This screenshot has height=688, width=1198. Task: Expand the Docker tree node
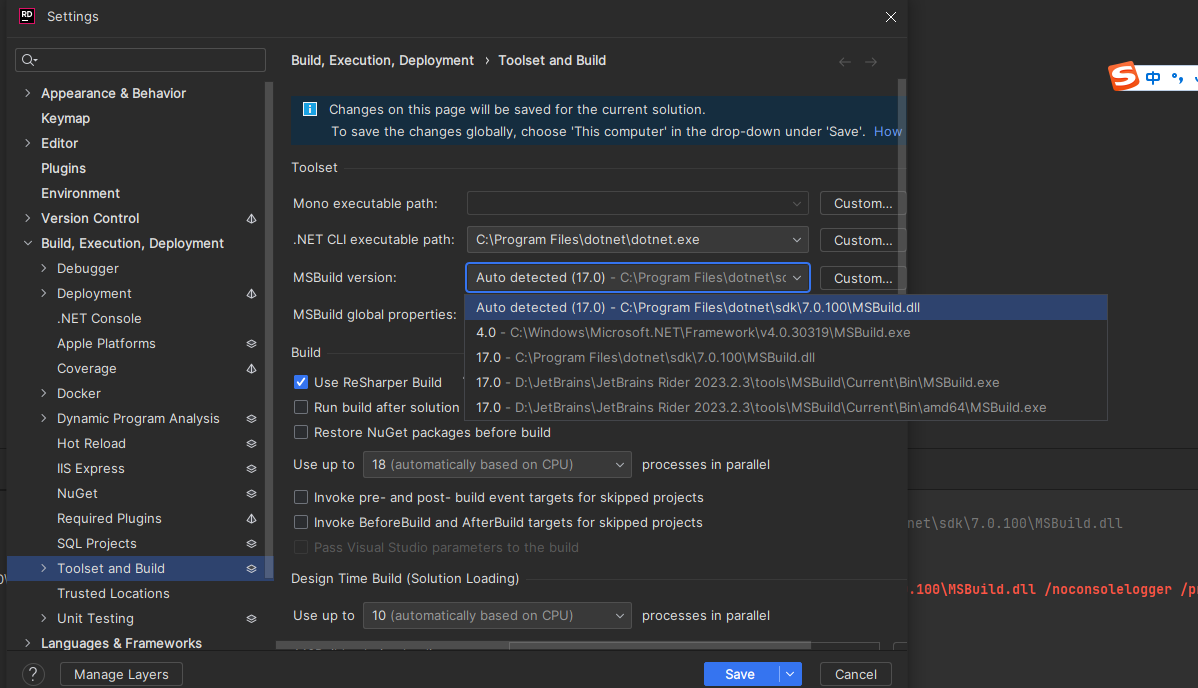point(44,393)
